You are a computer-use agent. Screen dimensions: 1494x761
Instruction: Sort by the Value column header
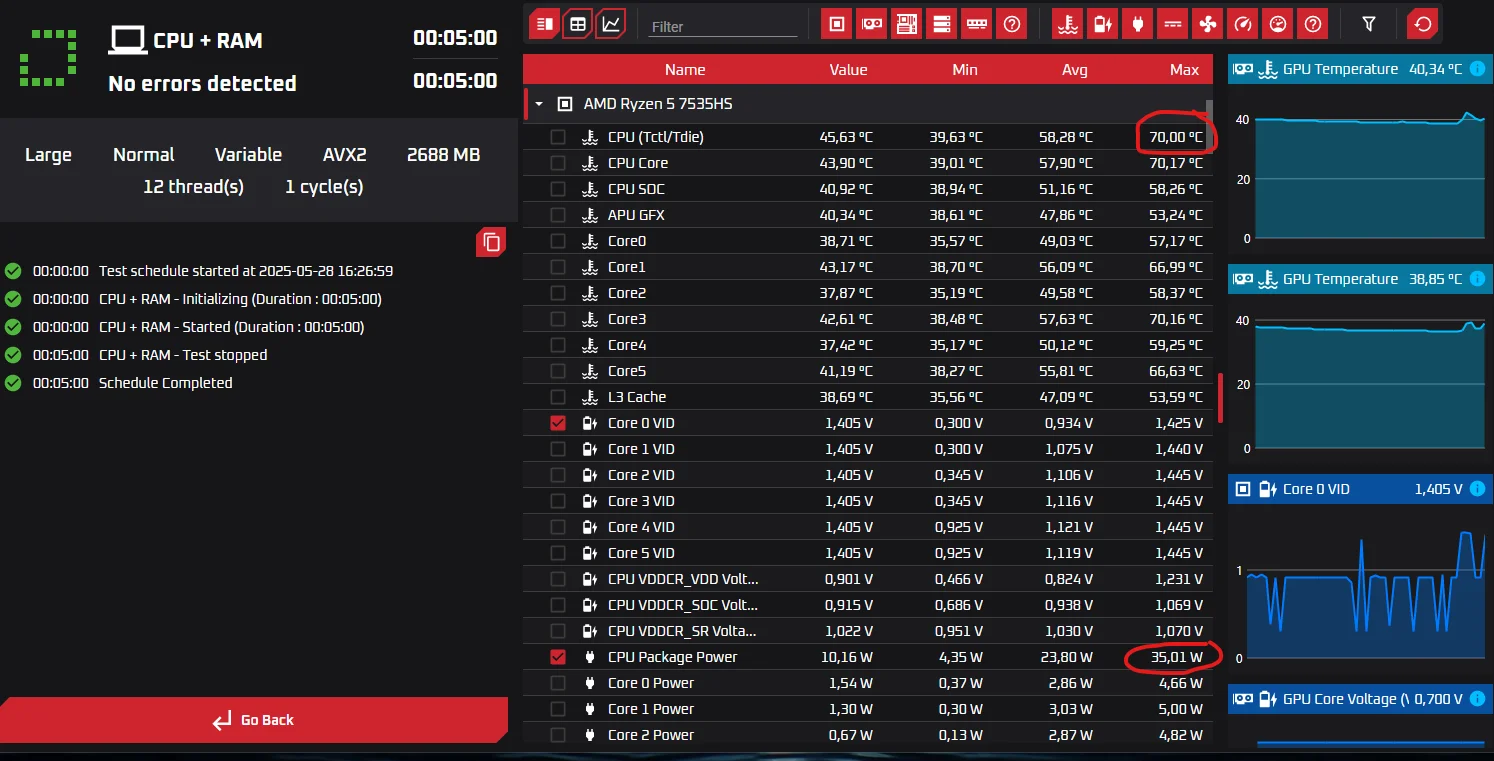point(849,70)
